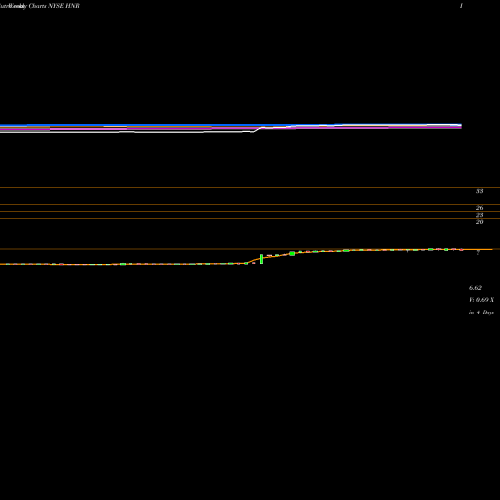
Task: Click the price level label 33
Action: (x=479, y=191)
